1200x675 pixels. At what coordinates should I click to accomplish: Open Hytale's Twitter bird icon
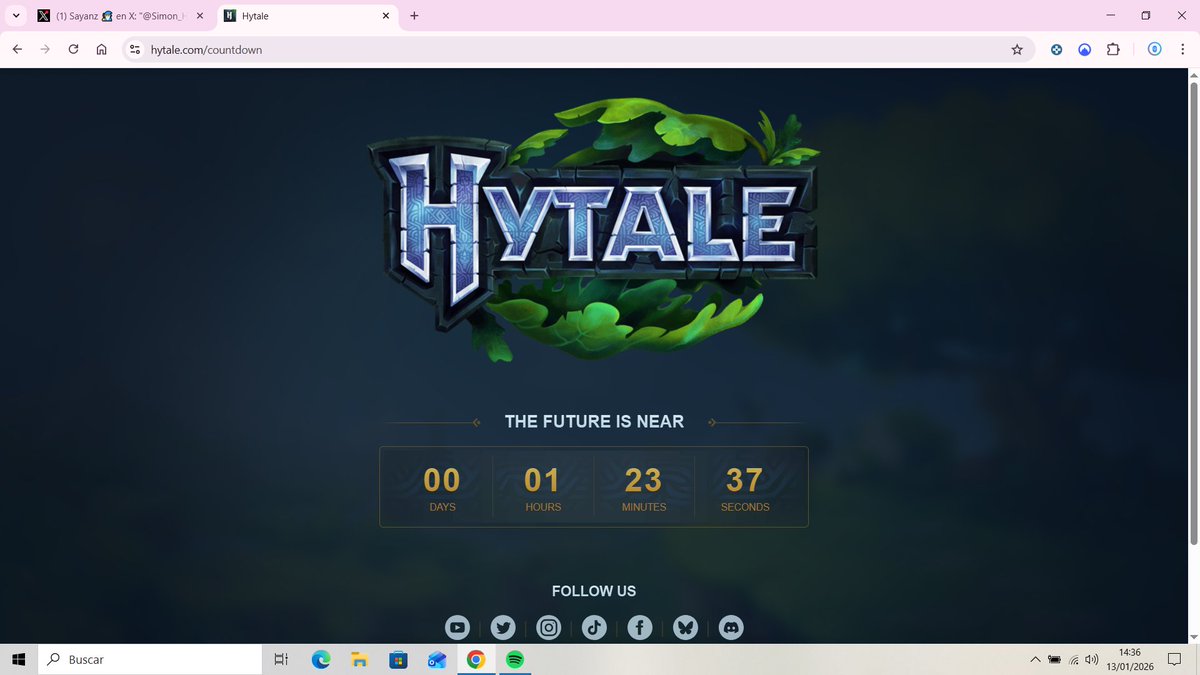pyautogui.click(x=503, y=628)
